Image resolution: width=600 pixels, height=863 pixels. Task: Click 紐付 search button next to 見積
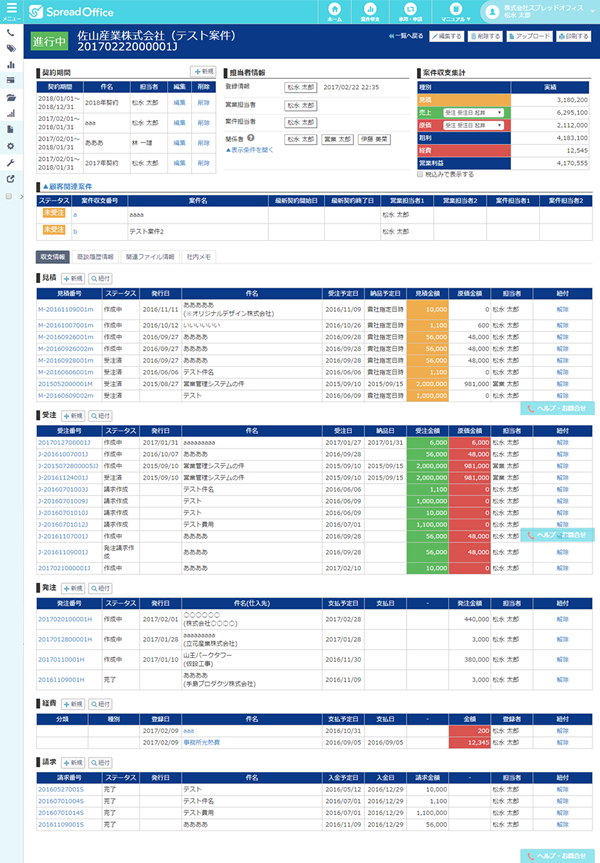click(100, 278)
